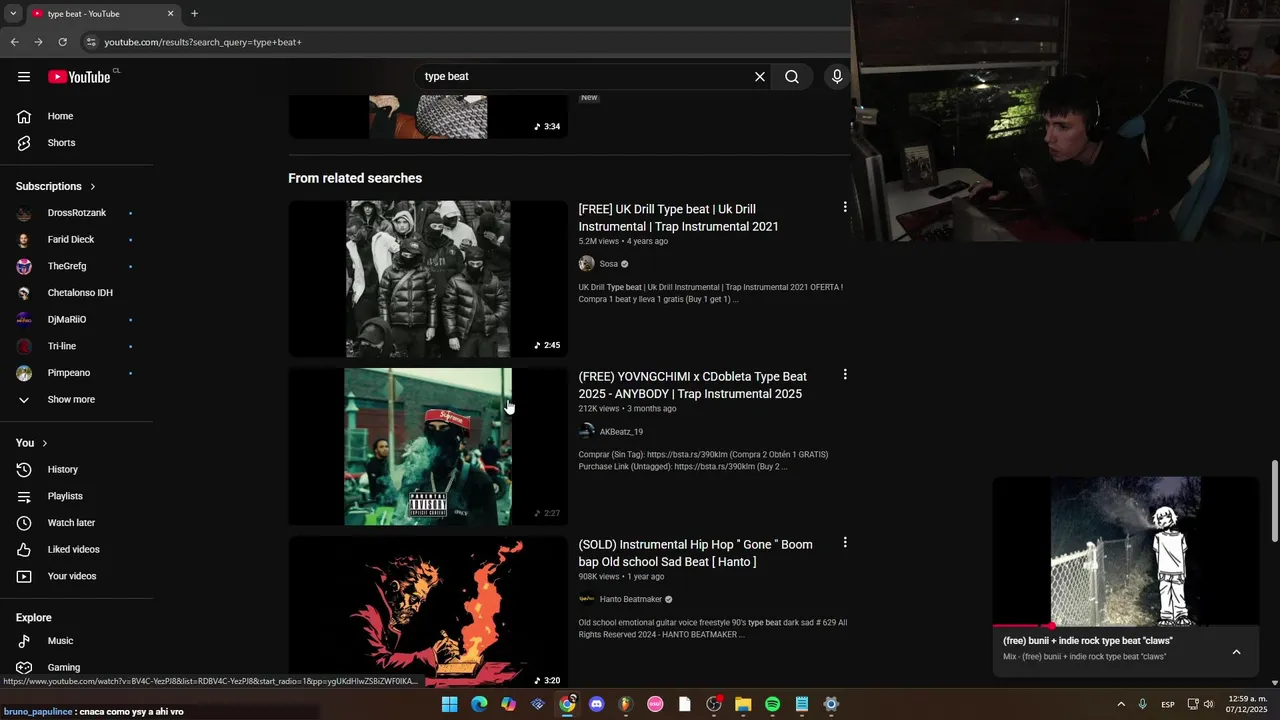Open File Explorer from the taskbar
This screenshot has height=720, width=1280.
(x=743, y=704)
